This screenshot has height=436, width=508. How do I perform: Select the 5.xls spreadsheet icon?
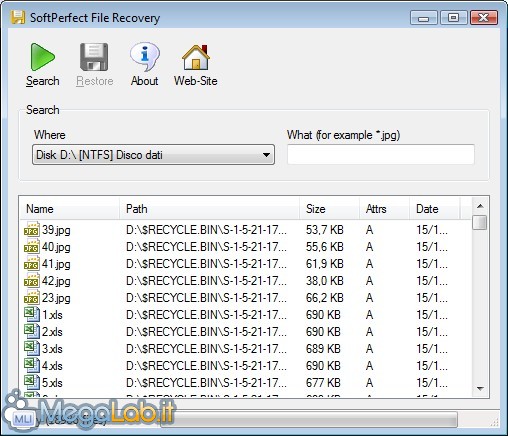(x=32, y=383)
